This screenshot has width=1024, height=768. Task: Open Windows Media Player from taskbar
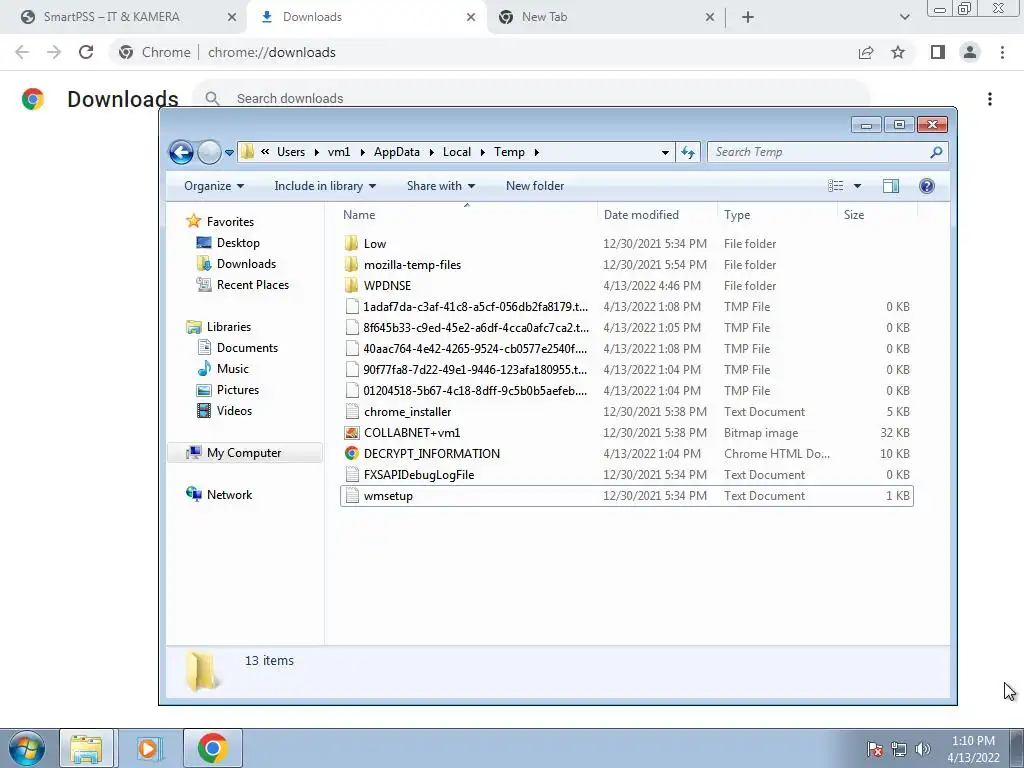[148, 748]
